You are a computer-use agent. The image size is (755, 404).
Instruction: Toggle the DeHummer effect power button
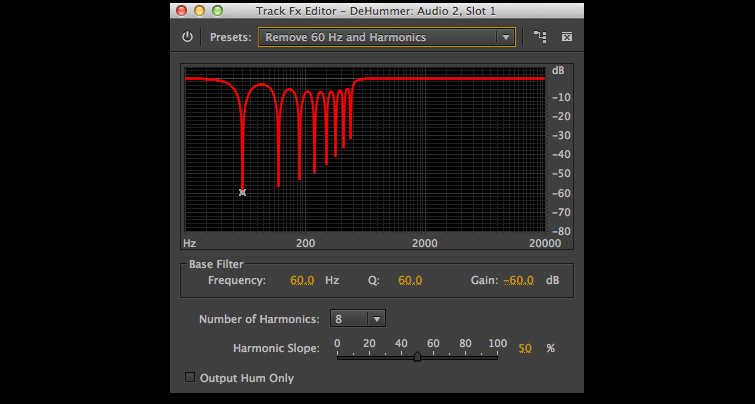(x=187, y=37)
